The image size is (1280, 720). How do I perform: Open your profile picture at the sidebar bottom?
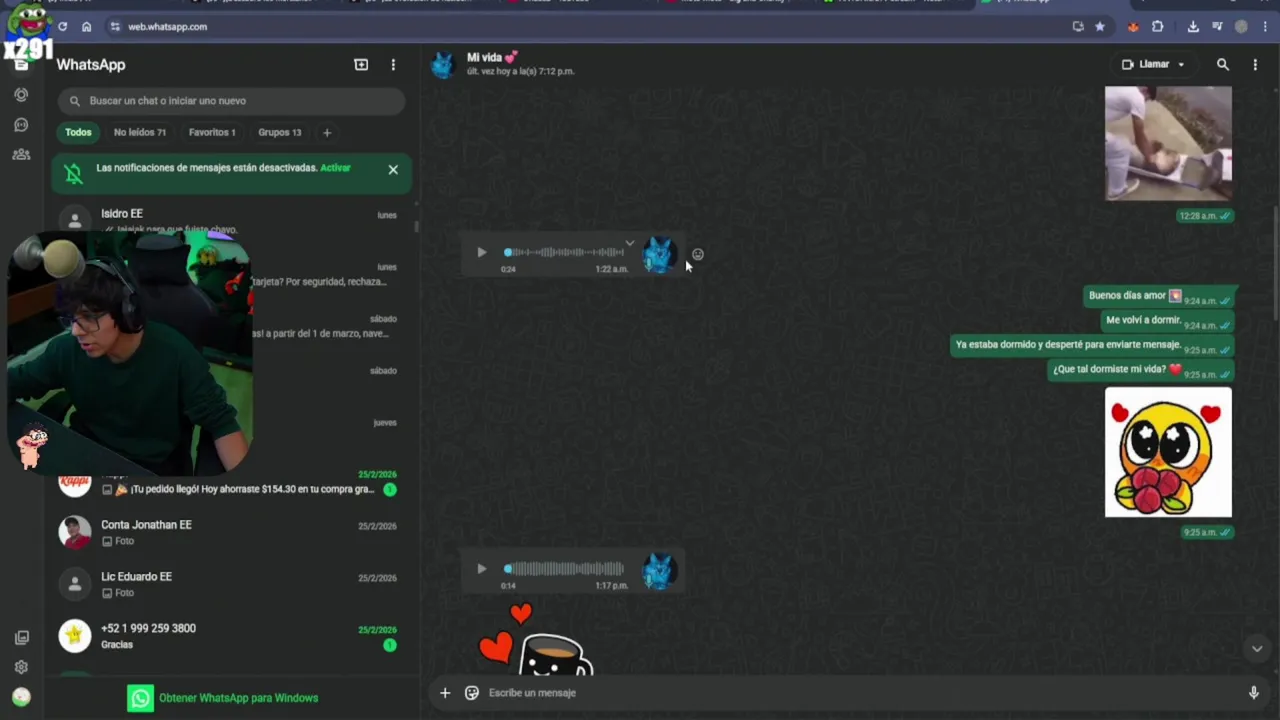click(21, 697)
